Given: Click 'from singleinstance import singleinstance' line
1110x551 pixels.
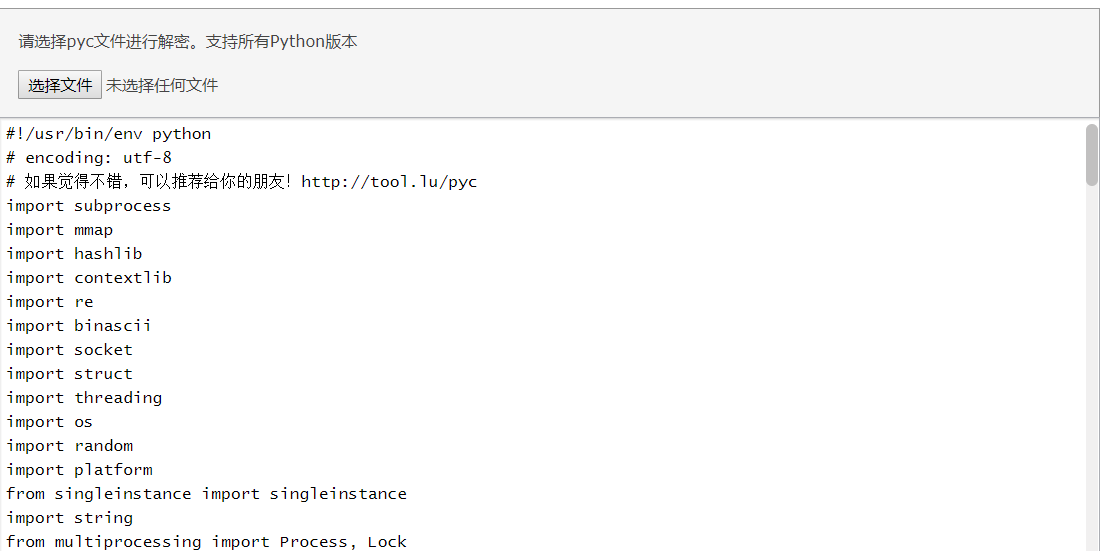Looking at the screenshot, I should [x=207, y=494].
